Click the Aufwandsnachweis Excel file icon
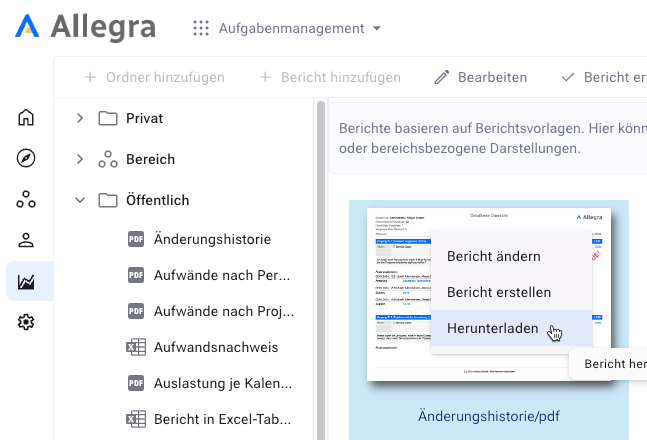647x440 pixels. (x=136, y=347)
